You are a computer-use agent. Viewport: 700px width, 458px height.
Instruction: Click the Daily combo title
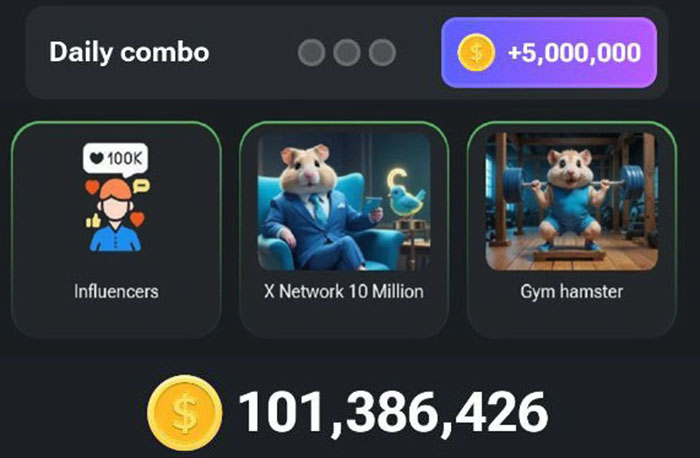(x=129, y=53)
